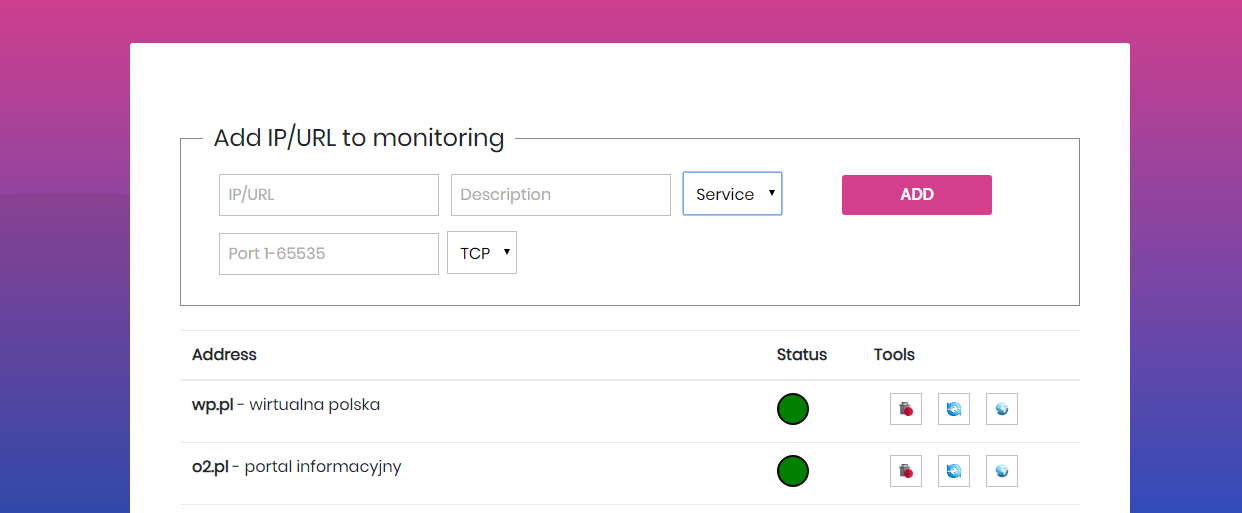Open the Service dropdown

pos(733,194)
